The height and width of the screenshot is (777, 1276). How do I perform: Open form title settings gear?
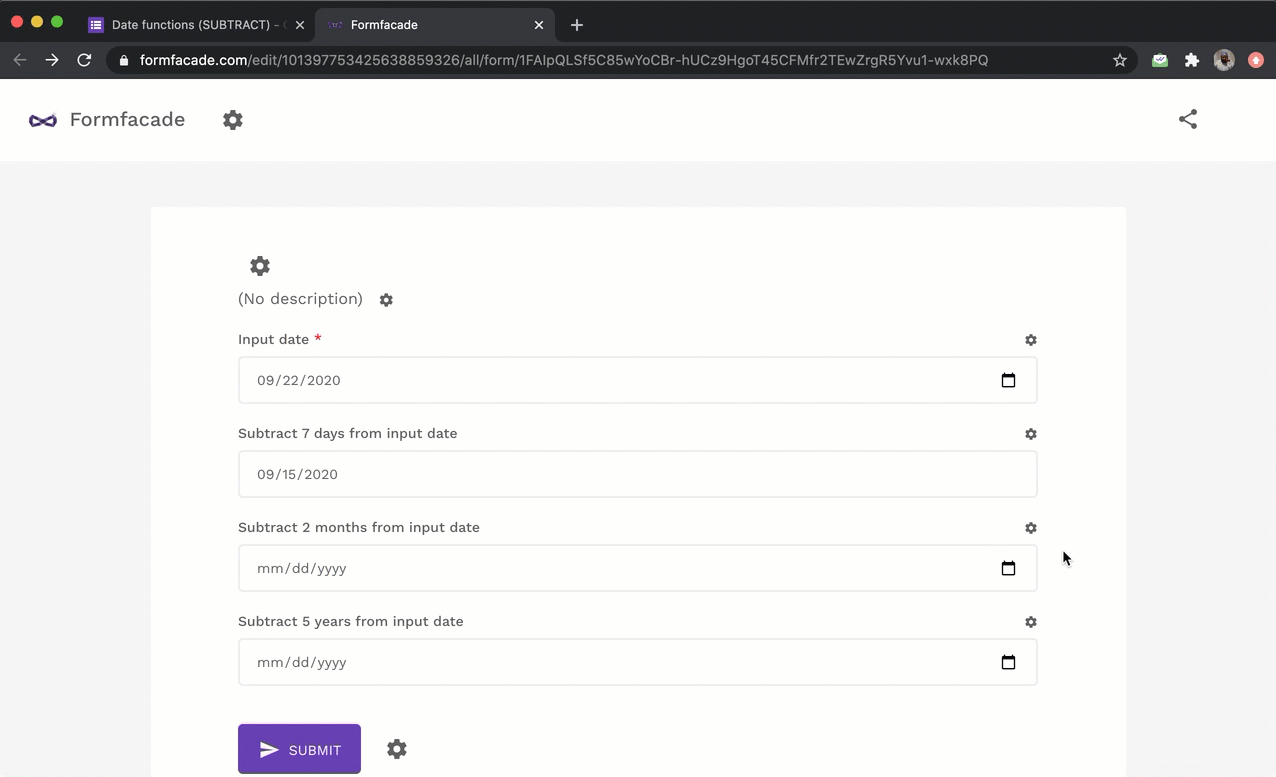[x=260, y=266]
